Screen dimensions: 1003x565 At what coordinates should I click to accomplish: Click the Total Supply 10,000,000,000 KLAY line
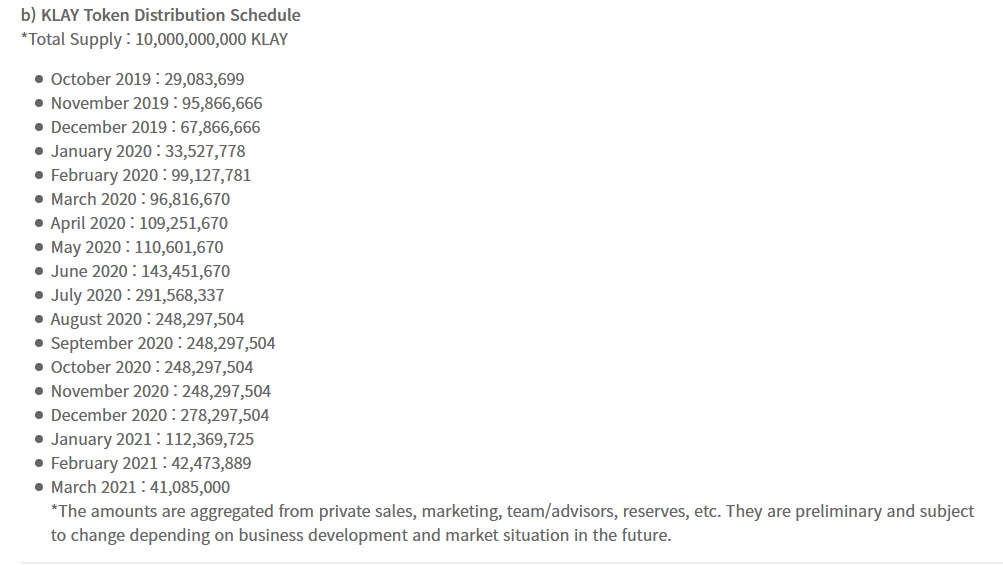154,39
